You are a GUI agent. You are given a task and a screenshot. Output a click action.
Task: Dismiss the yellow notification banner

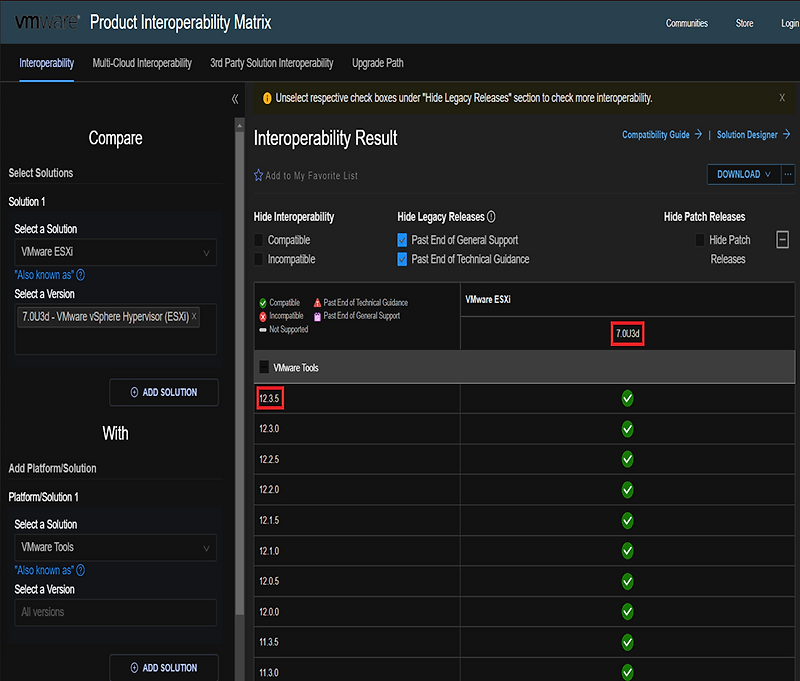pos(782,98)
